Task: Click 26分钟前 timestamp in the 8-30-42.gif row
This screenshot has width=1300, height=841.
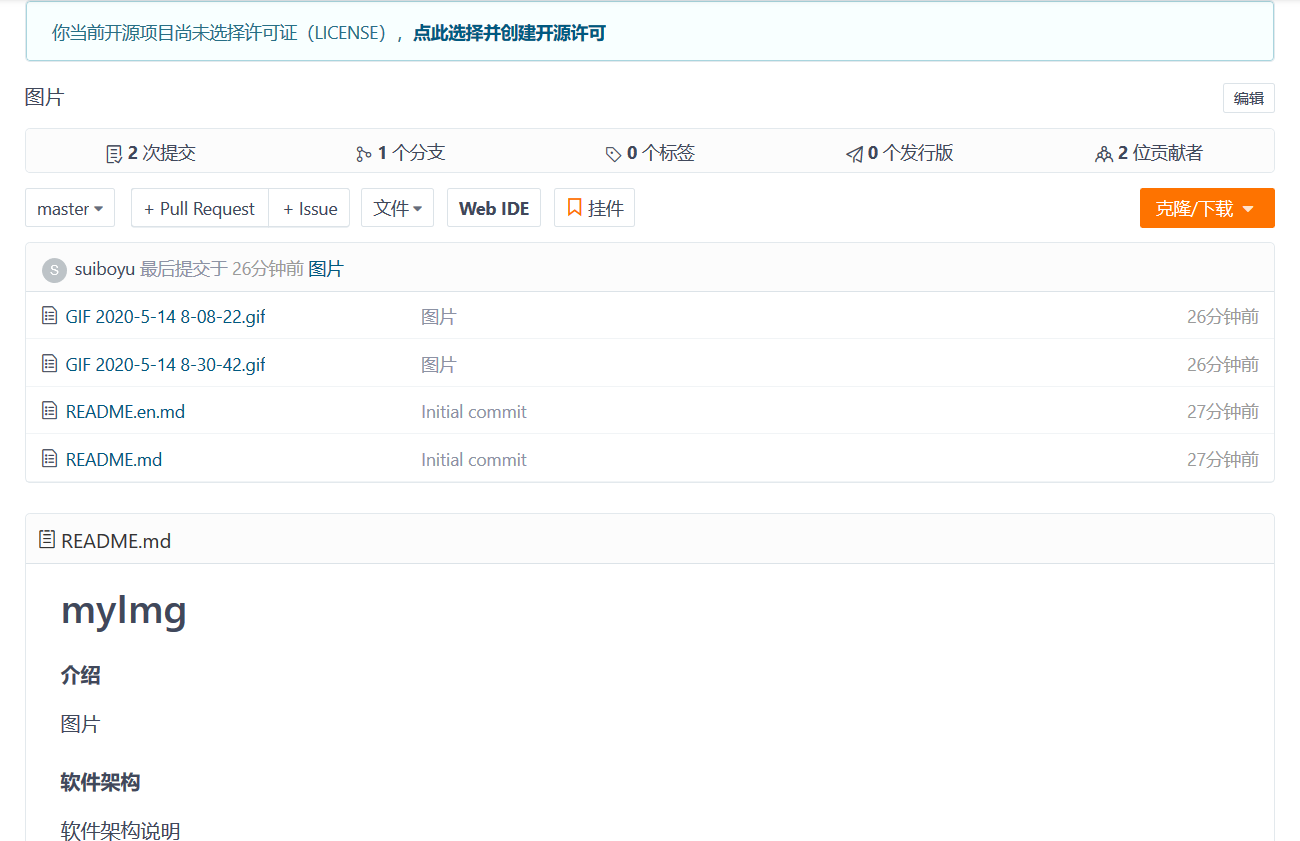Action: (1222, 365)
